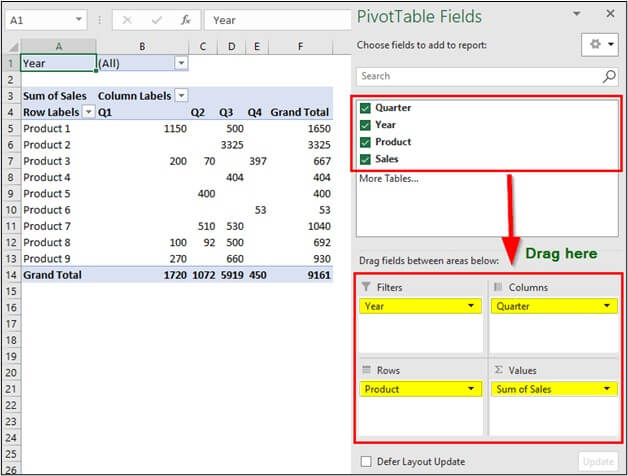This screenshot has width=628, height=476.
Task: Select the Product 3 row label
Action: (46, 161)
